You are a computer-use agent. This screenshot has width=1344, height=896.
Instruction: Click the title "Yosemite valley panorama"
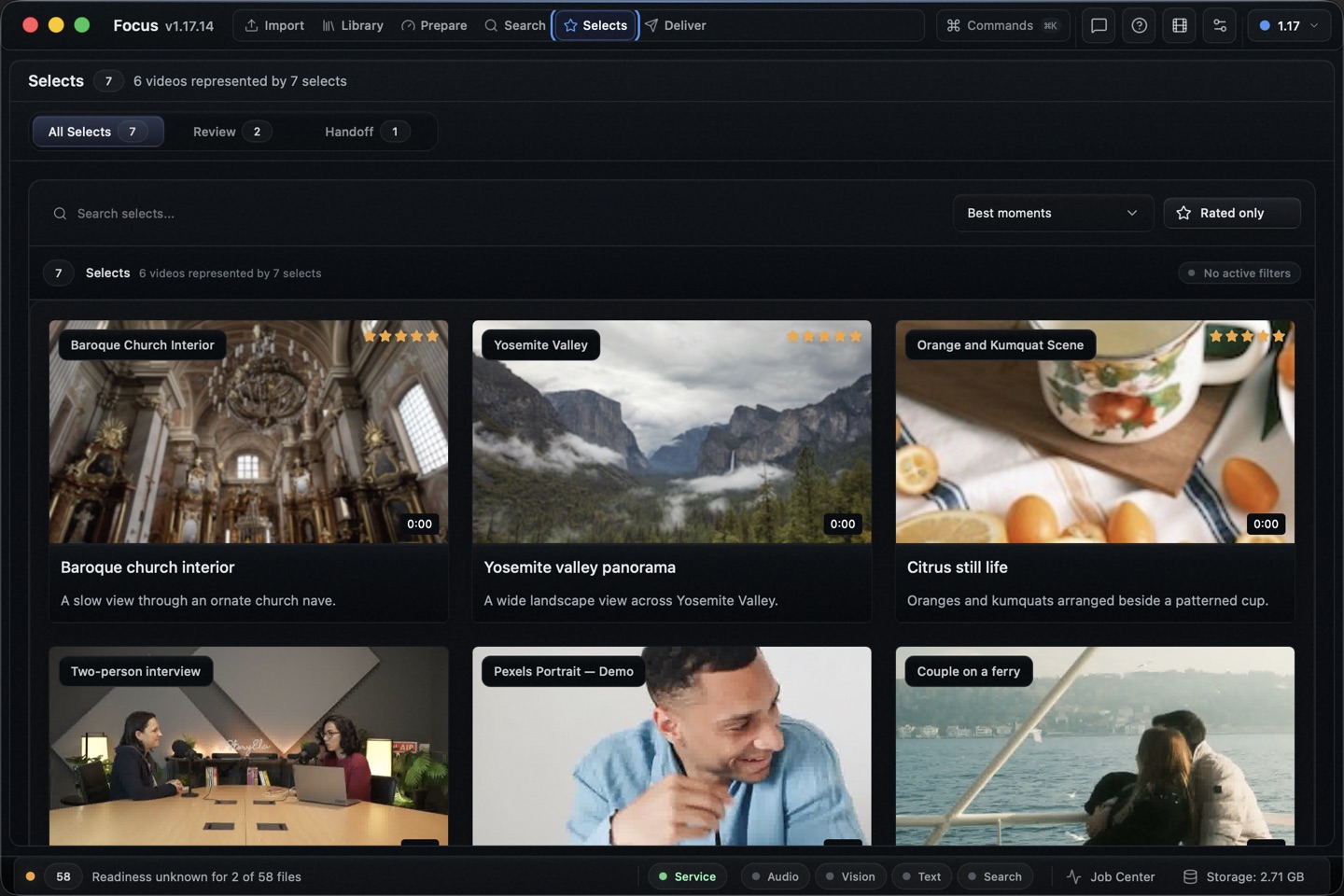(x=580, y=567)
